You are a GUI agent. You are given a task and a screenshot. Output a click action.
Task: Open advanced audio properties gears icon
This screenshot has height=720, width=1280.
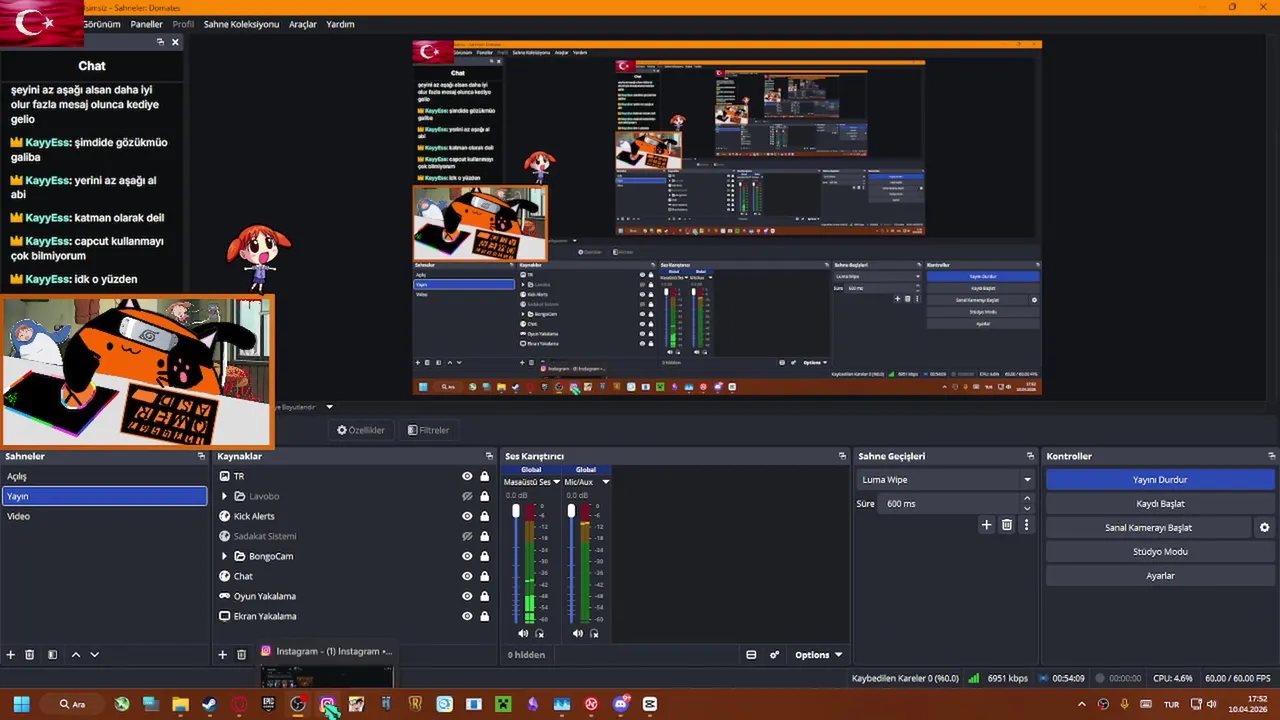point(774,655)
